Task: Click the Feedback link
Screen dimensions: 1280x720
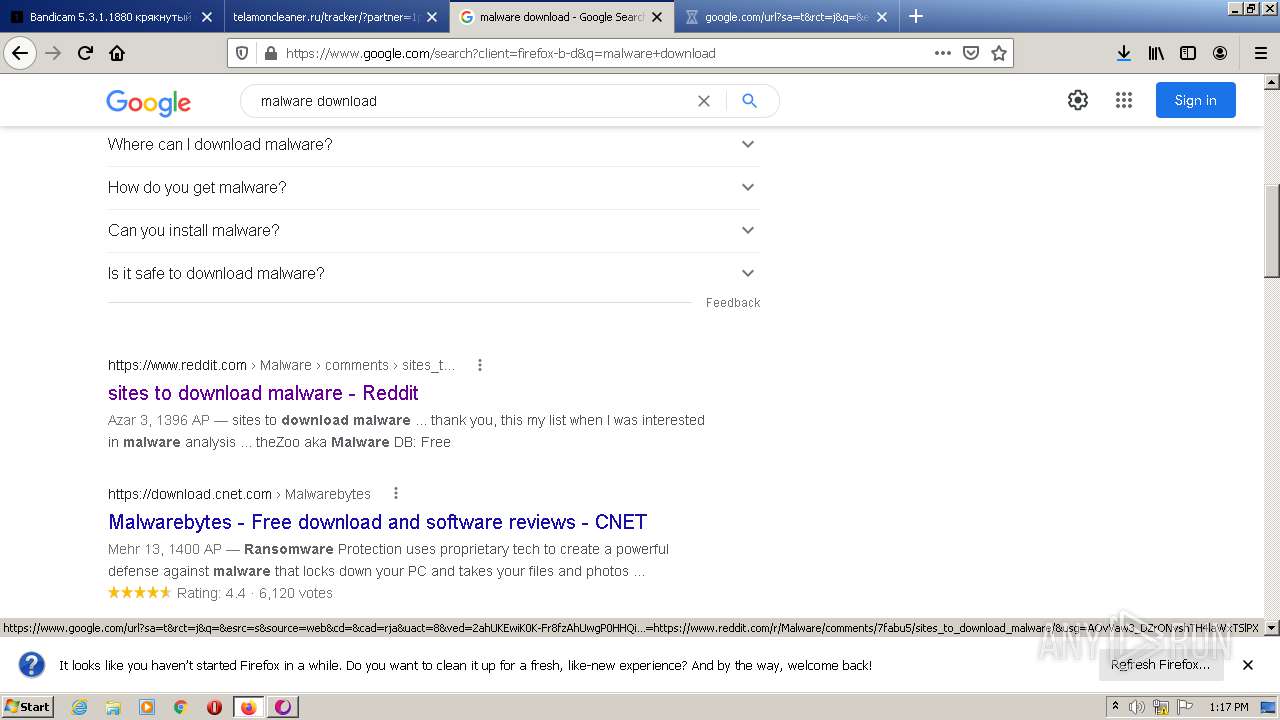Action: point(733,303)
